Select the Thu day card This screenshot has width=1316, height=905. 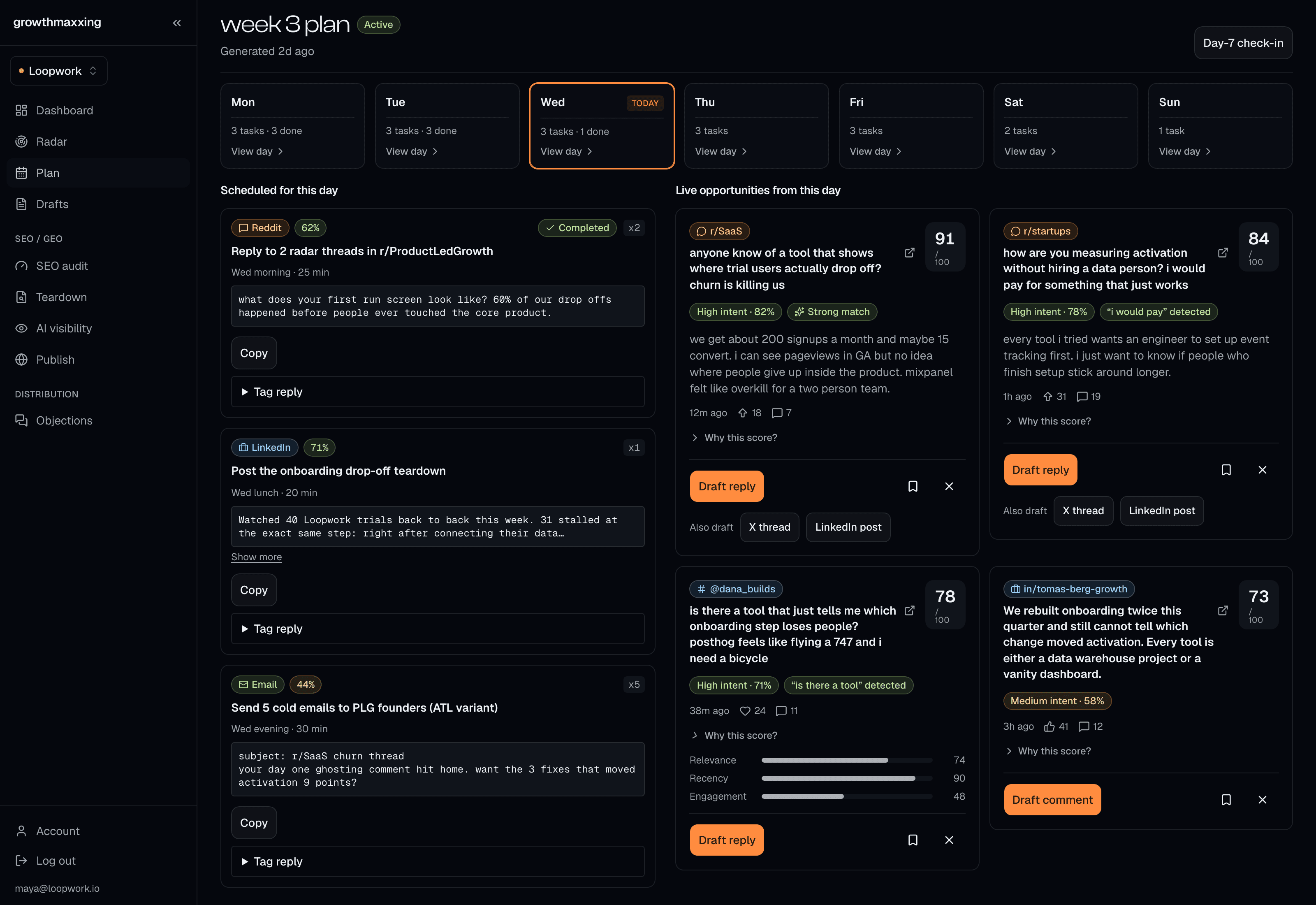757,126
